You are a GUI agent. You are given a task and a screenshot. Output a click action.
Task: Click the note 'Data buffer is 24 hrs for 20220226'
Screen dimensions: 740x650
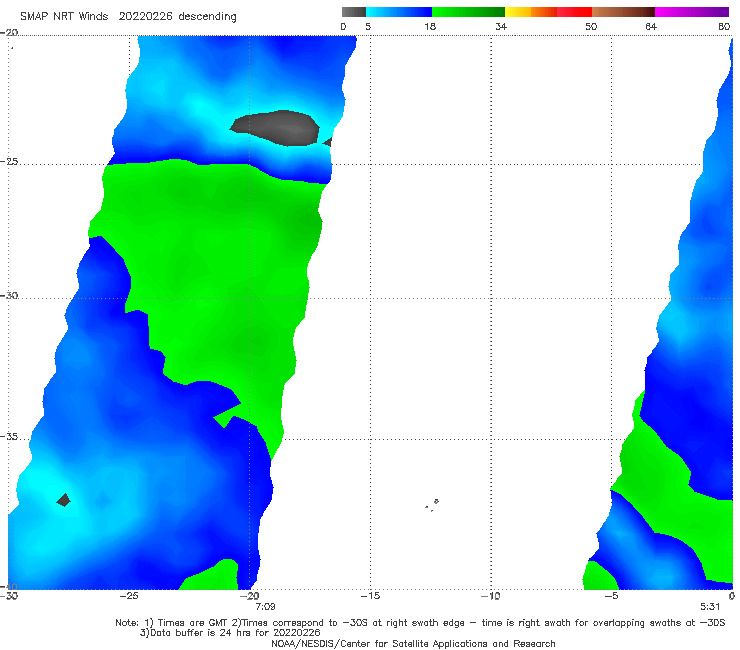click(x=230, y=633)
